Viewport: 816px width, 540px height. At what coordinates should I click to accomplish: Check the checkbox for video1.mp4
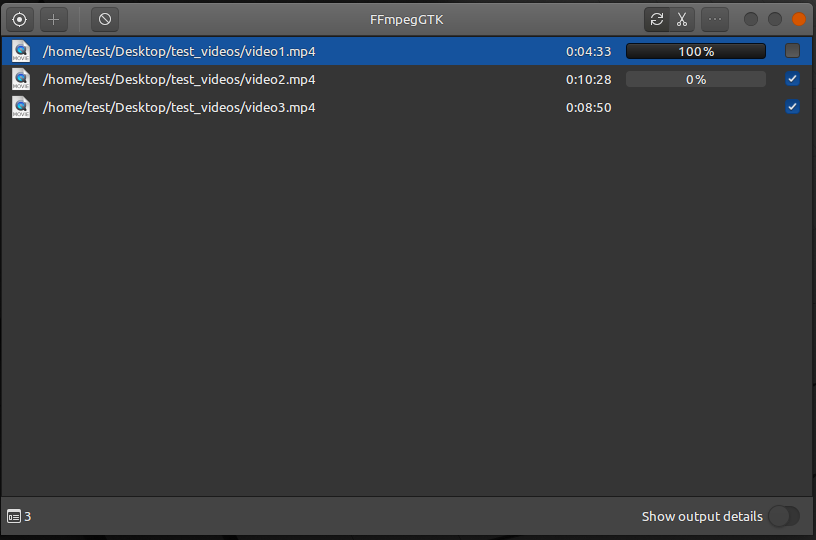(x=792, y=51)
